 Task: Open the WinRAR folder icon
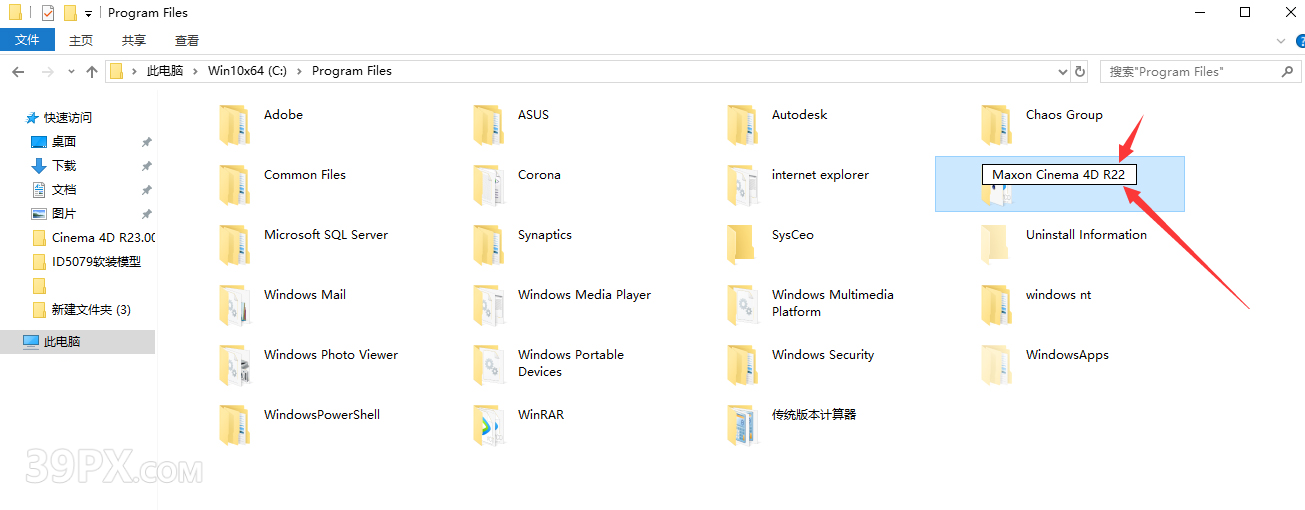coord(488,425)
